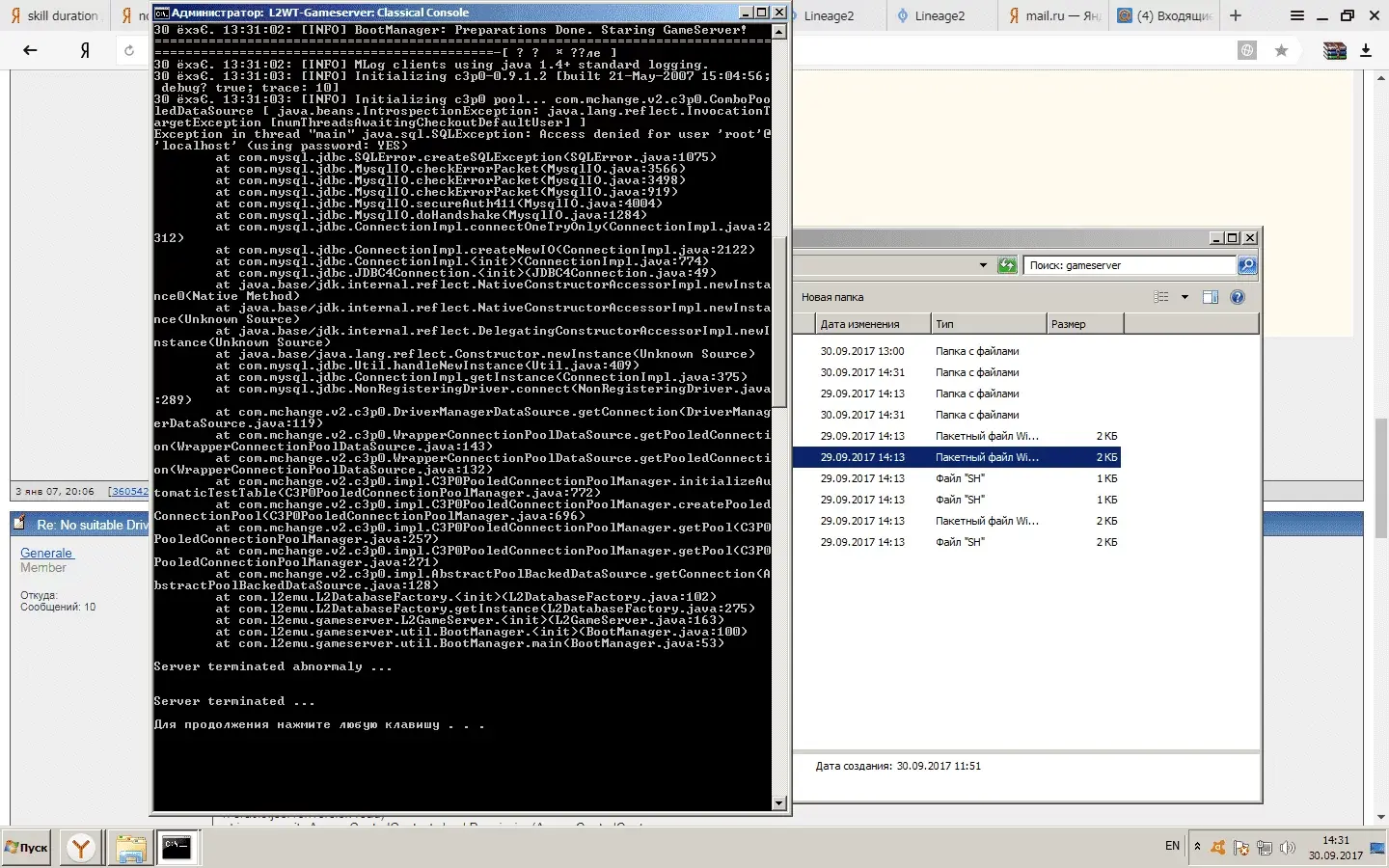Screen dimensions: 1389x868
Task: Open the EN language indicator
Action: [1172, 846]
